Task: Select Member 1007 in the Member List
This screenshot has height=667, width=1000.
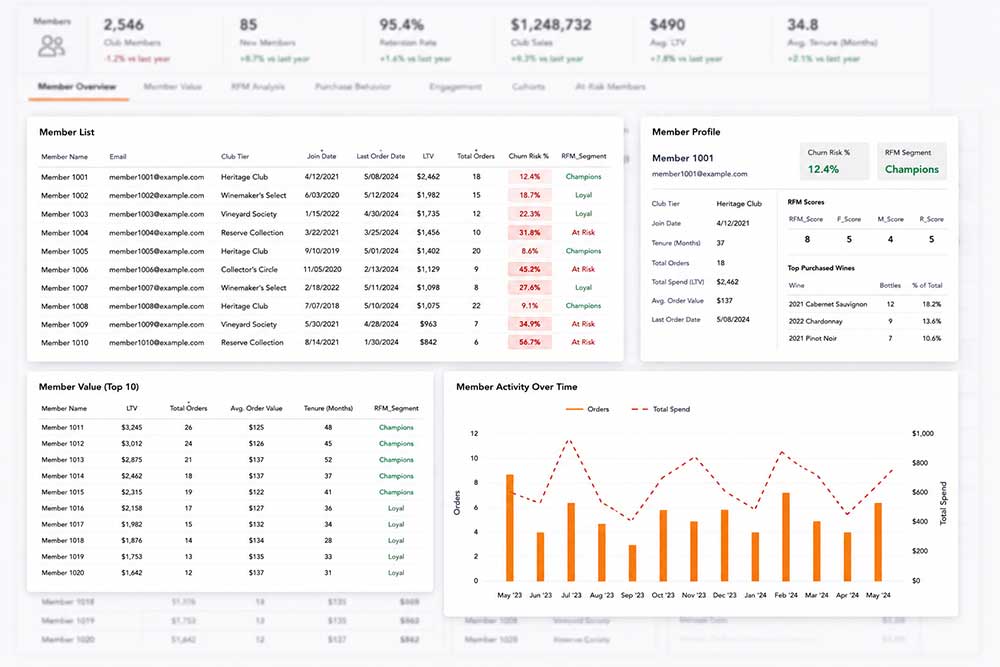Action: [64, 288]
